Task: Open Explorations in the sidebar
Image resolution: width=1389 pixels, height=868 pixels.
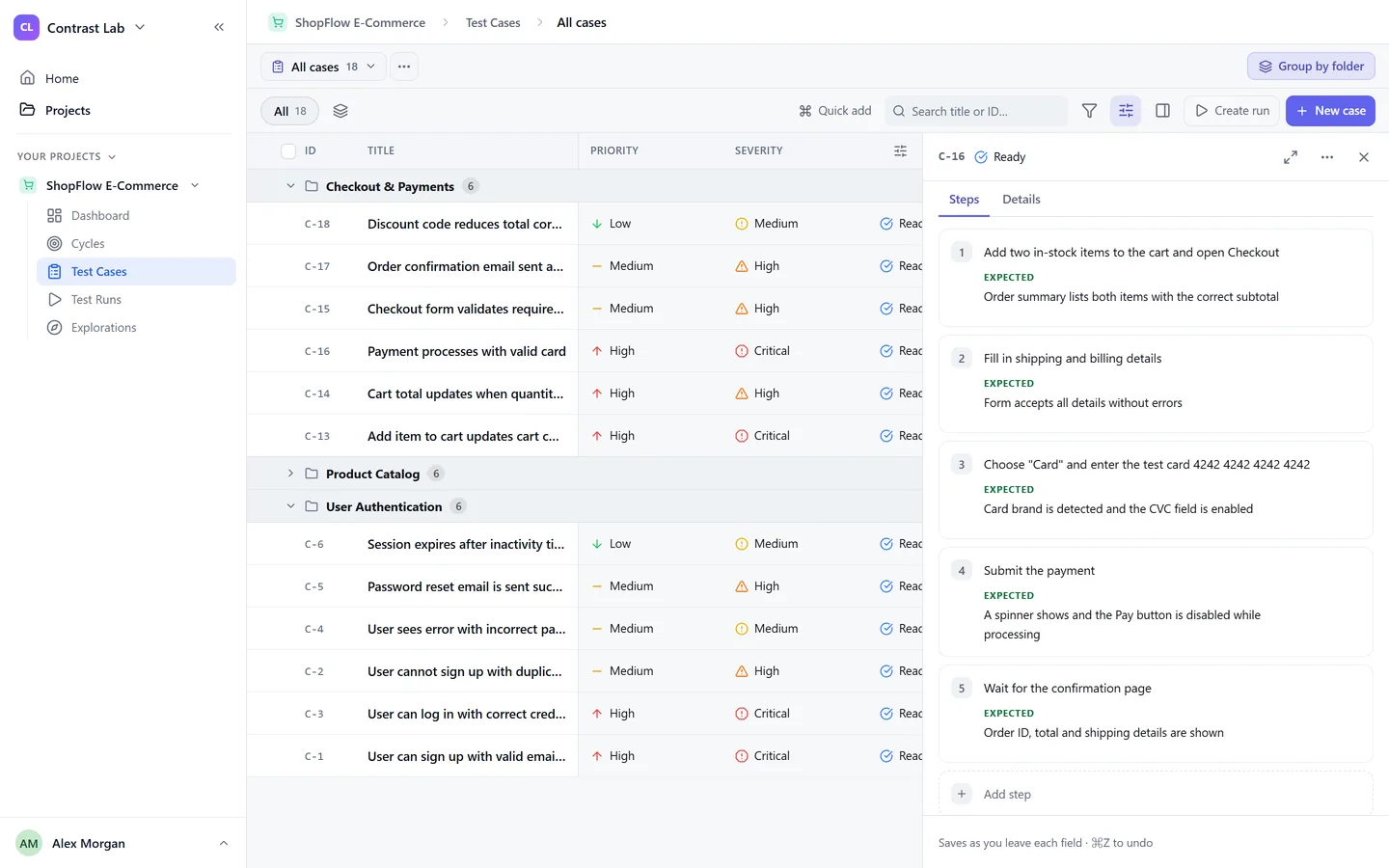Action: tap(136, 328)
